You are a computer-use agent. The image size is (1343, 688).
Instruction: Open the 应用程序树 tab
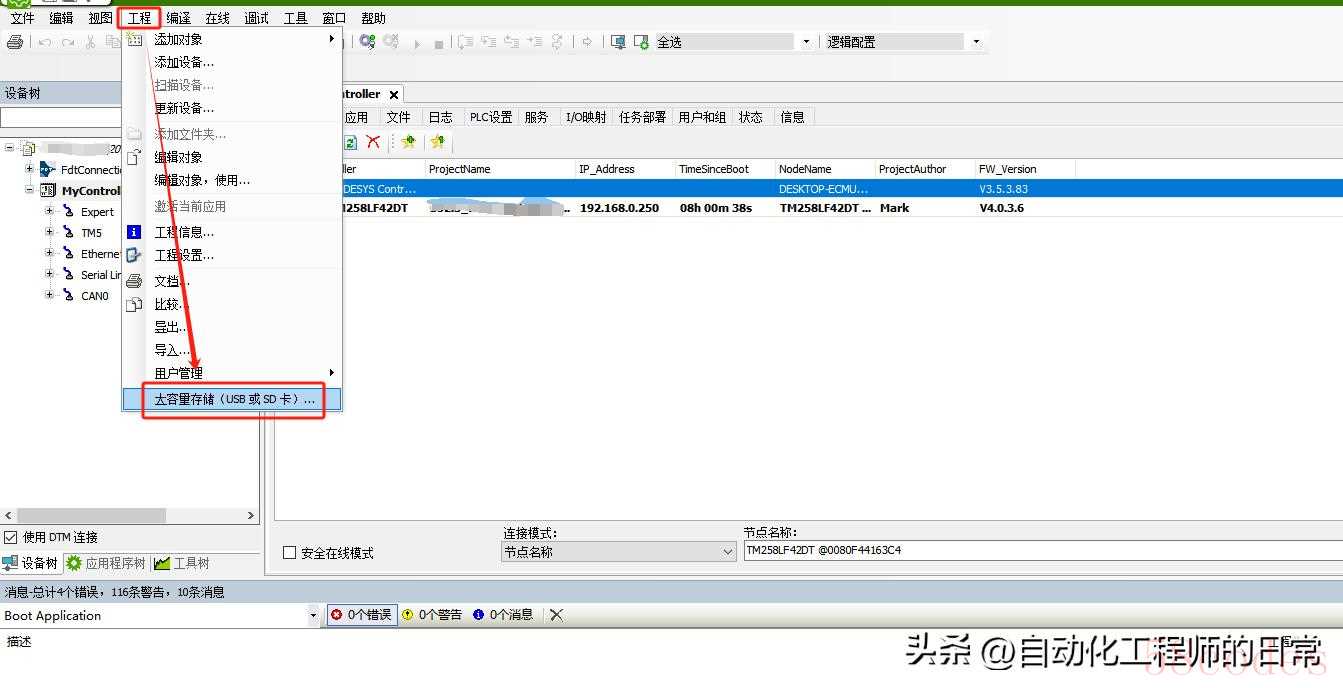(106, 563)
